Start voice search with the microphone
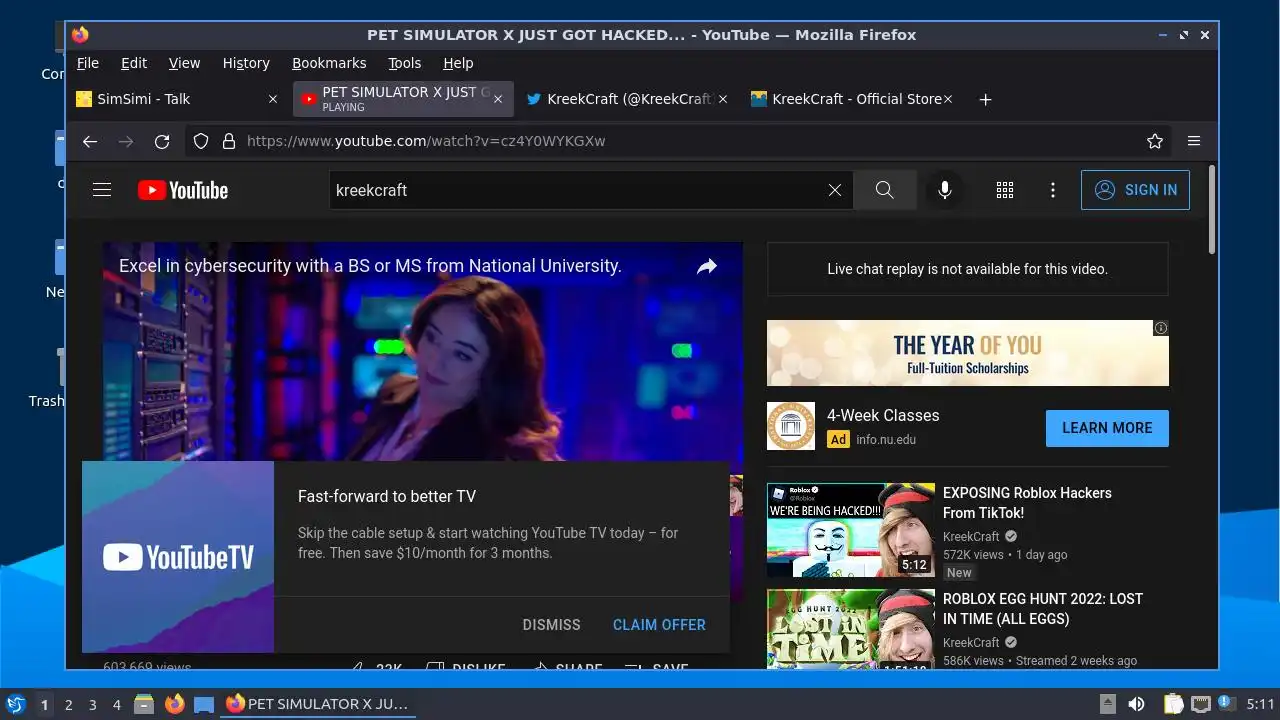 pyautogui.click(x=945, y=190)
